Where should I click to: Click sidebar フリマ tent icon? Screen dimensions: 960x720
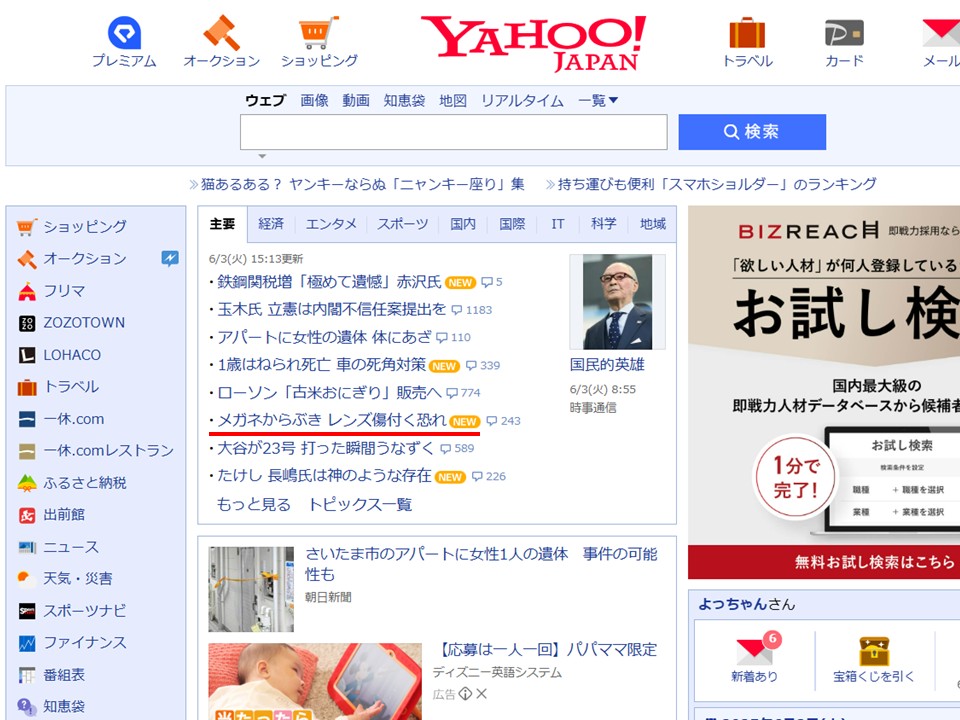pos(27,291)
